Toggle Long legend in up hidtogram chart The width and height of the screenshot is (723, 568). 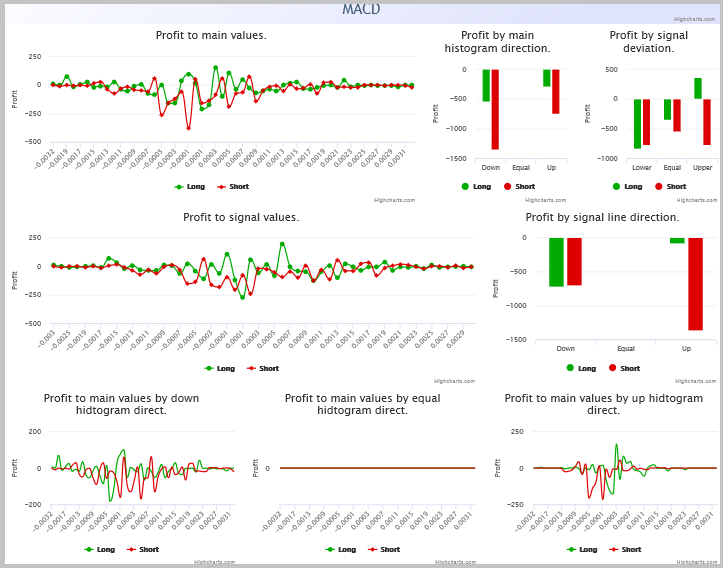582,550
